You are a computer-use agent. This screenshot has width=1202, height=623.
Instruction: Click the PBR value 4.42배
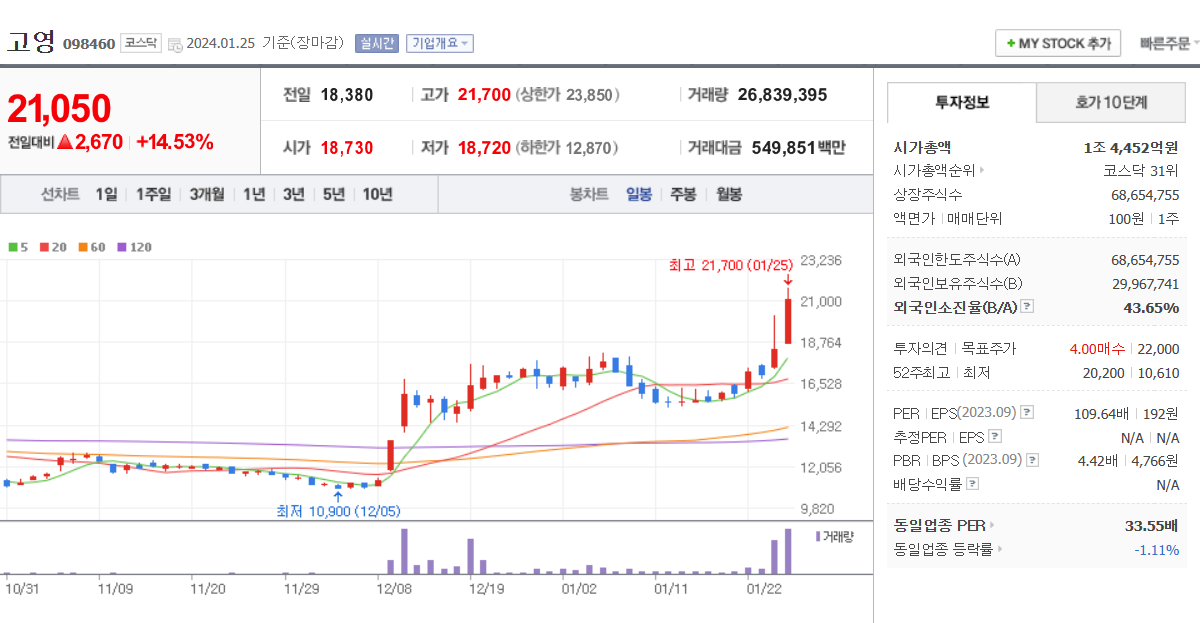pos(1099,461)
